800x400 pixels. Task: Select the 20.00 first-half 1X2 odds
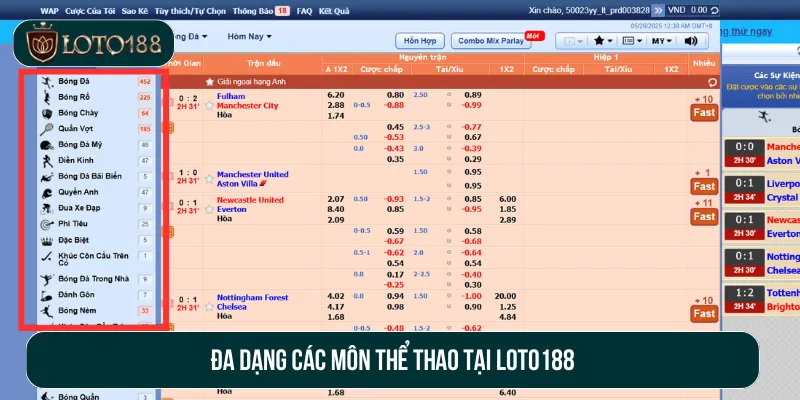(505, 296)
